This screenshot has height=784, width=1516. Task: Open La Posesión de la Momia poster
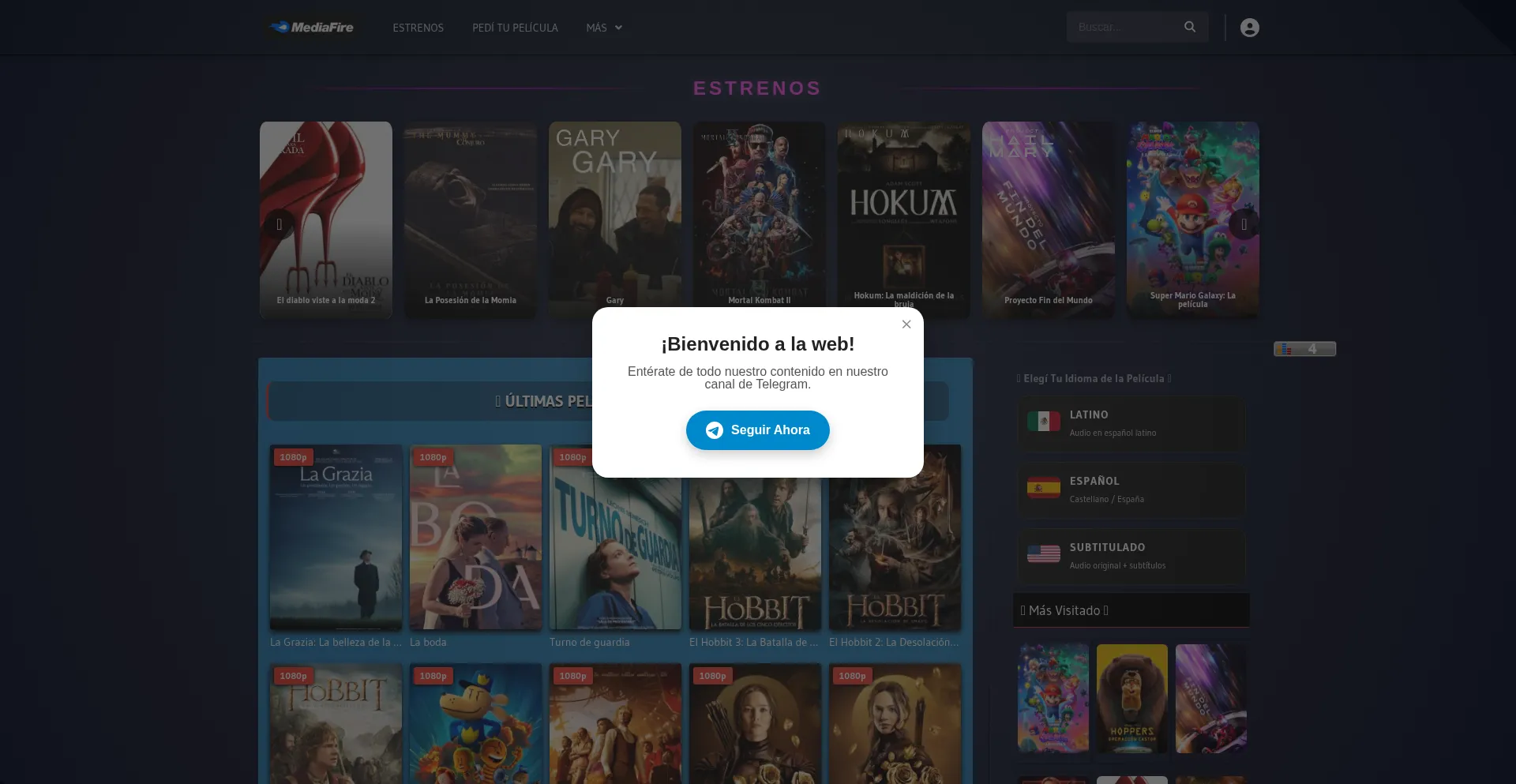(x=471, y=219)
